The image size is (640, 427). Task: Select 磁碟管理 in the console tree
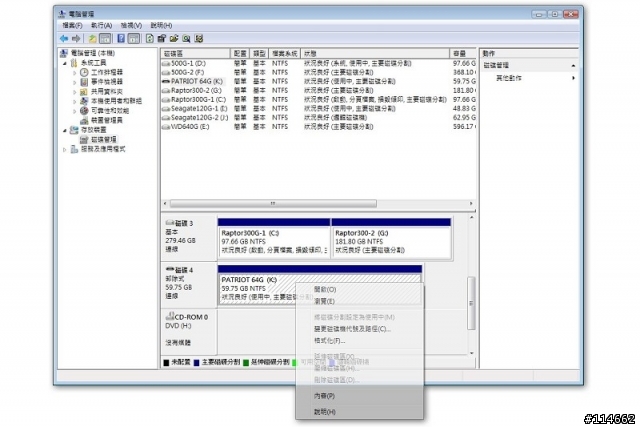104,140
